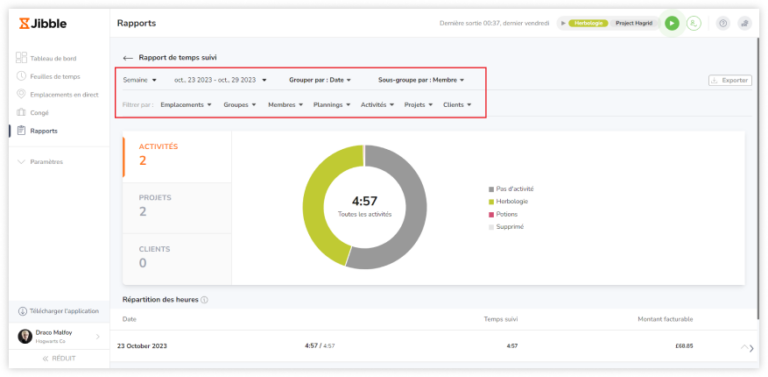Click green play clock-in button

pos(672,23)
